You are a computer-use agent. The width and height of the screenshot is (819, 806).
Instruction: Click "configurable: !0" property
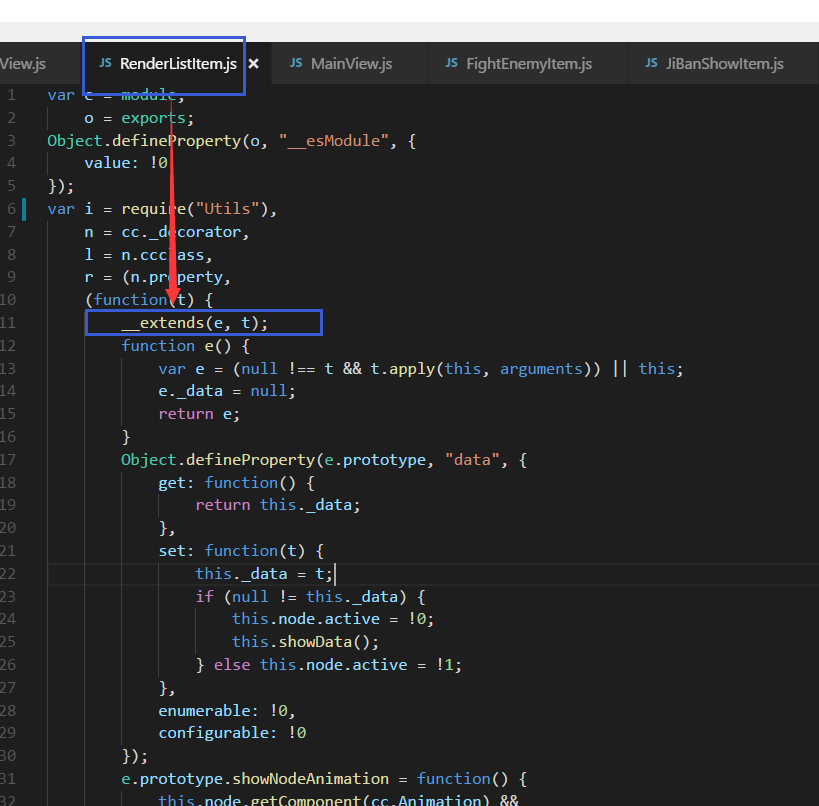[x=232, y=733]
